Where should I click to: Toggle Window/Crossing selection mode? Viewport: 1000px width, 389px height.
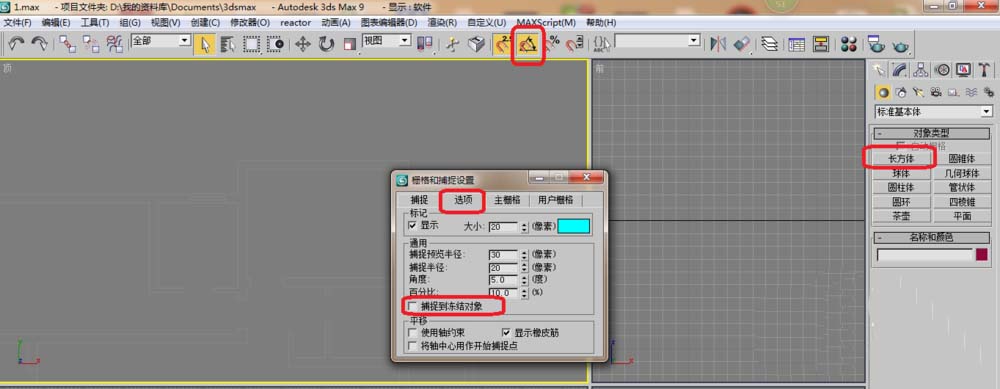276,44
